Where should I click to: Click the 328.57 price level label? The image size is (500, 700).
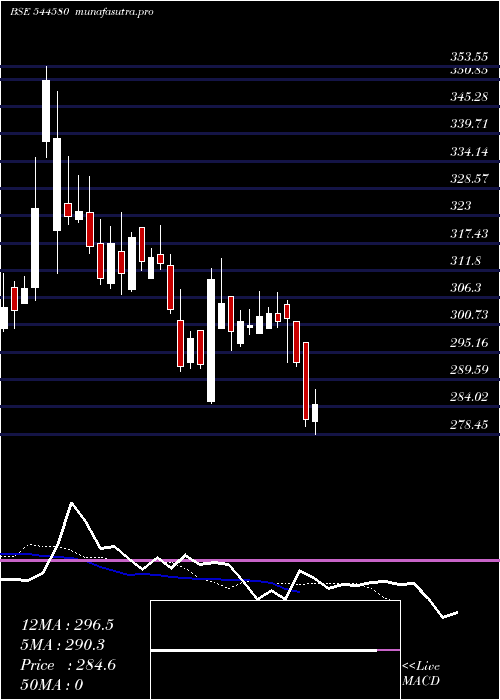point(468,179)
